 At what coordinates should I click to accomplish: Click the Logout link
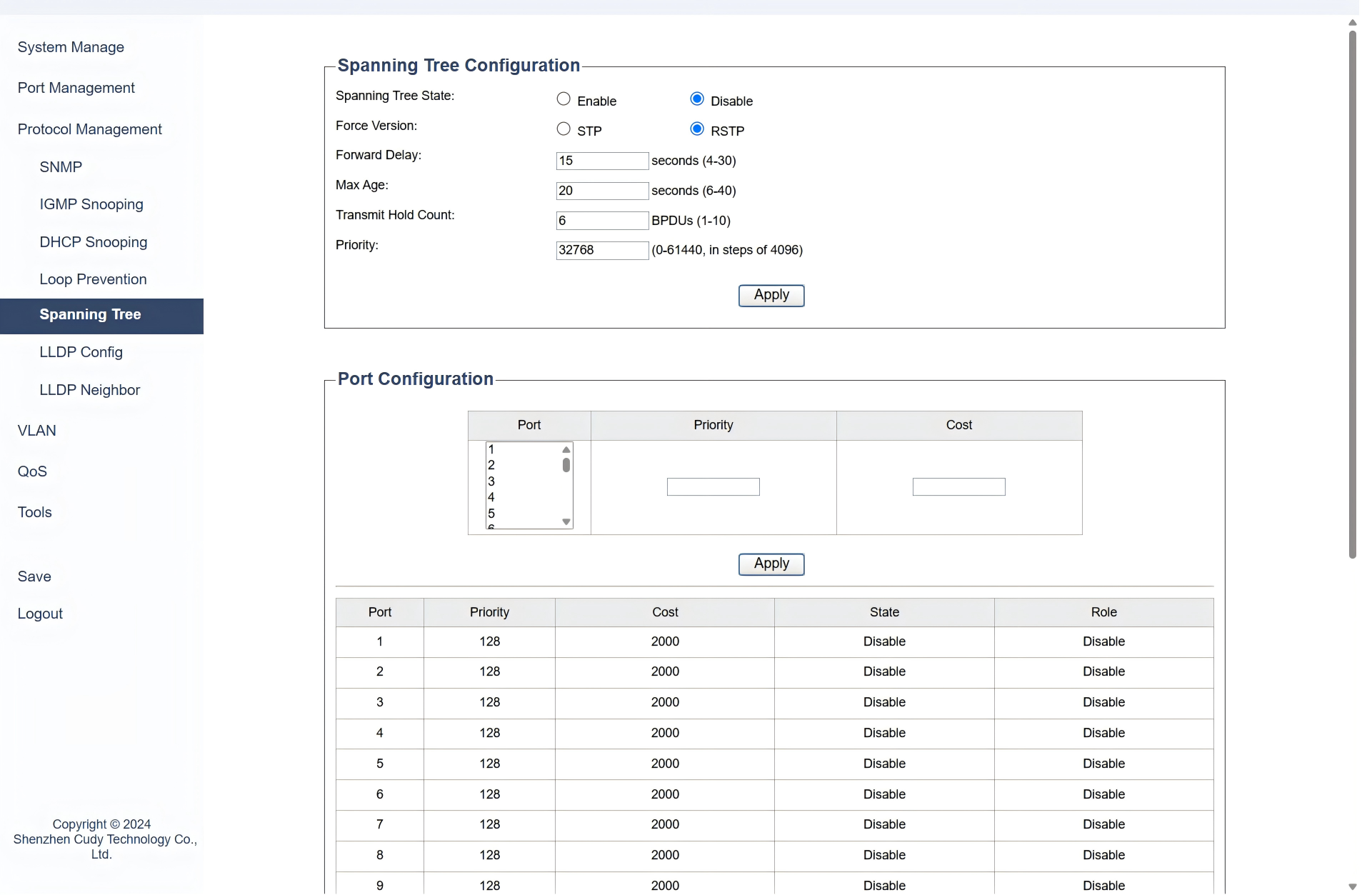40,614
